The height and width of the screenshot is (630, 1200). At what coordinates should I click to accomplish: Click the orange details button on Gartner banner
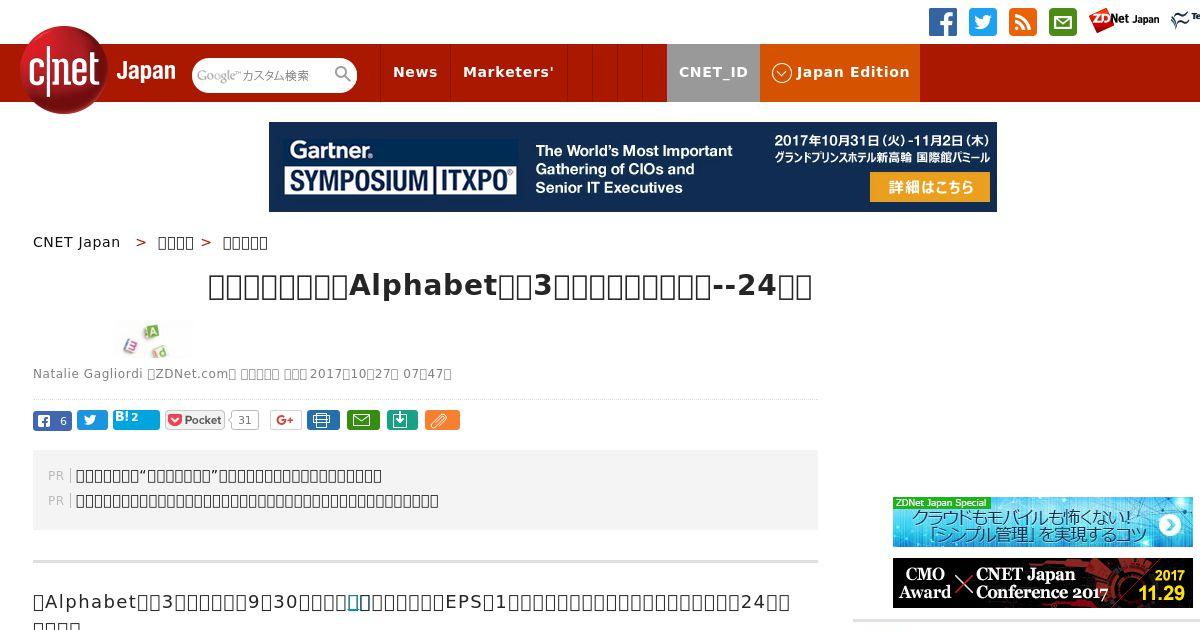click(x=930, y=187)
